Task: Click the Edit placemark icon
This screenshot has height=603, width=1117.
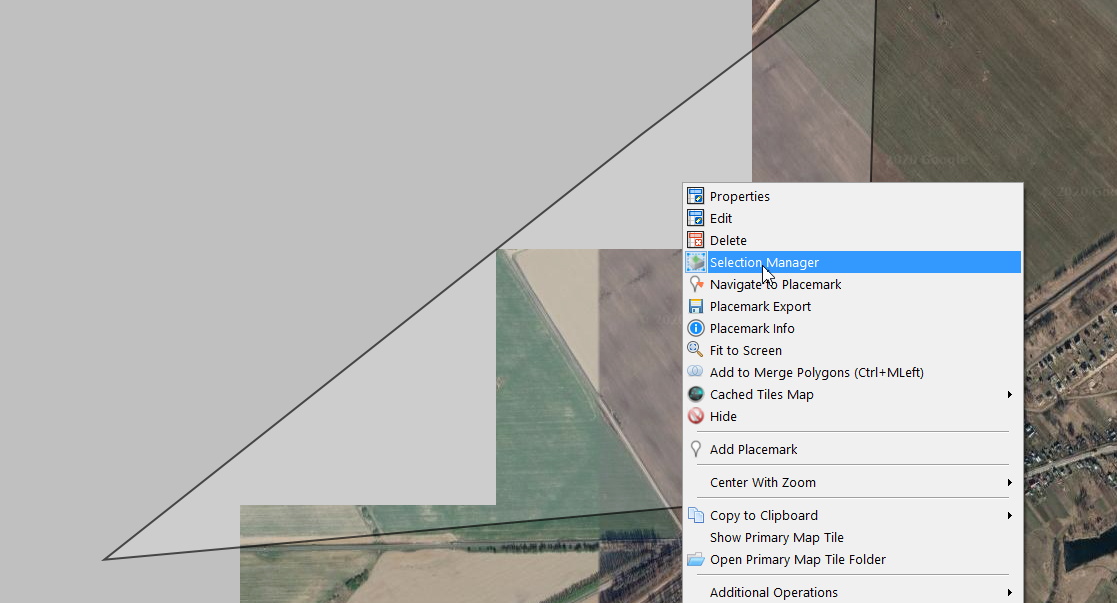Action: [696, 219]
